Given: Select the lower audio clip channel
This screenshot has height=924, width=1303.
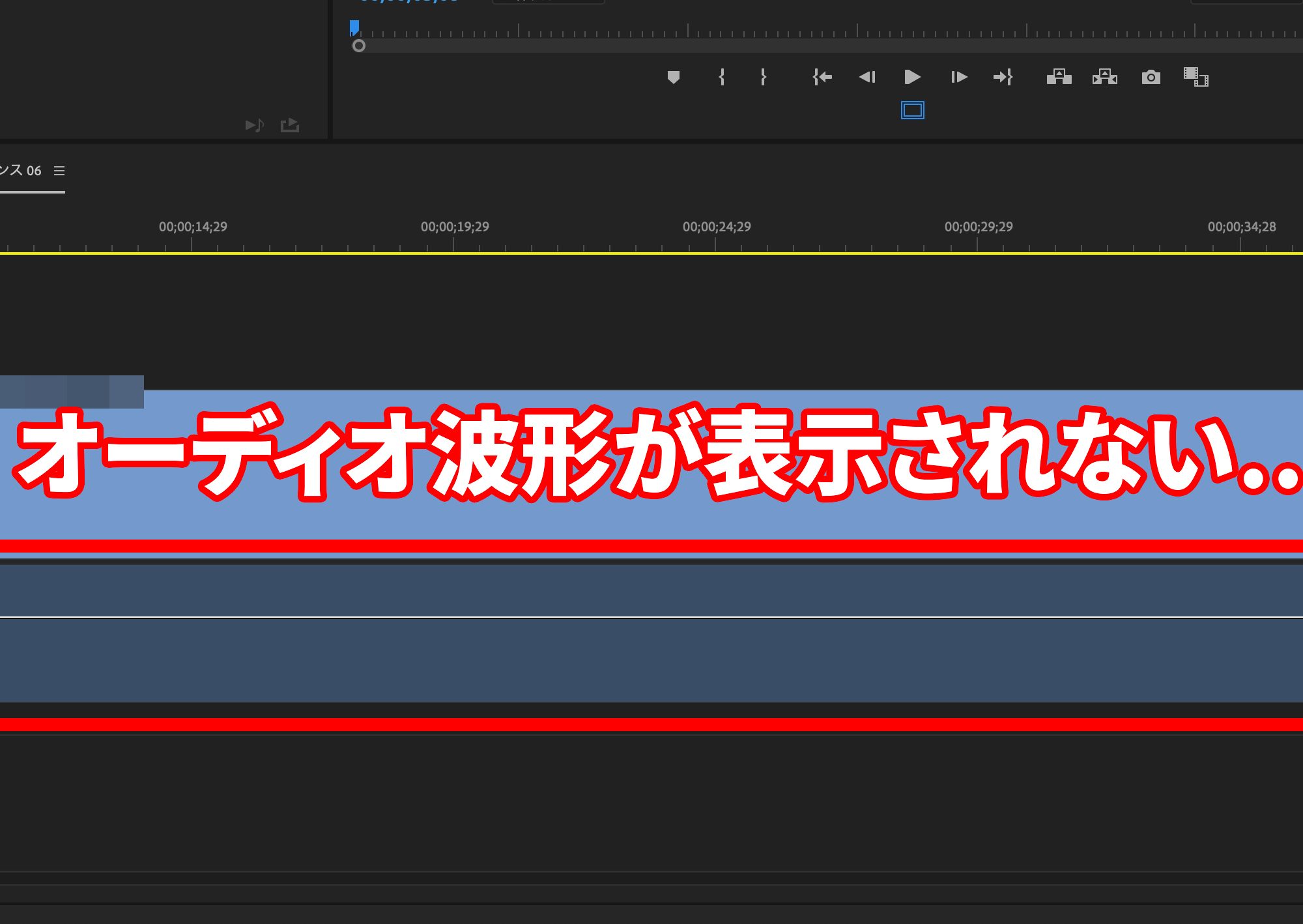Looking at the screenshot, I should tap(651, 660).
